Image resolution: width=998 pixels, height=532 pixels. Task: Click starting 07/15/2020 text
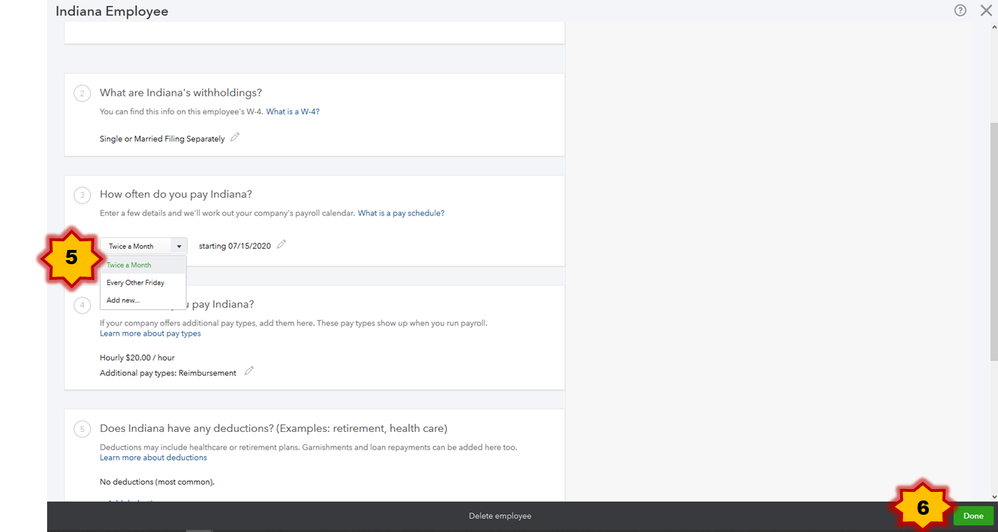(x=235, y=246)
